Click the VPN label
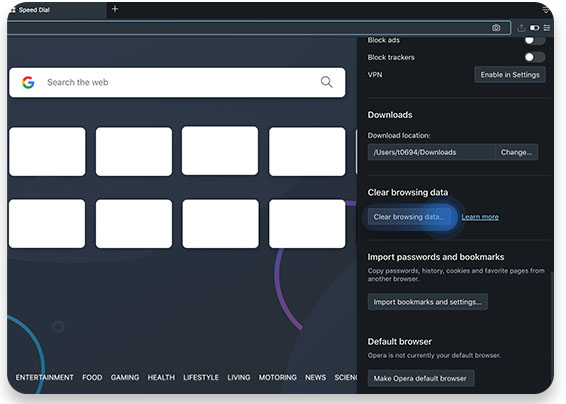The height and width of the screenshot is (404, 566). [x=375, y=75]
